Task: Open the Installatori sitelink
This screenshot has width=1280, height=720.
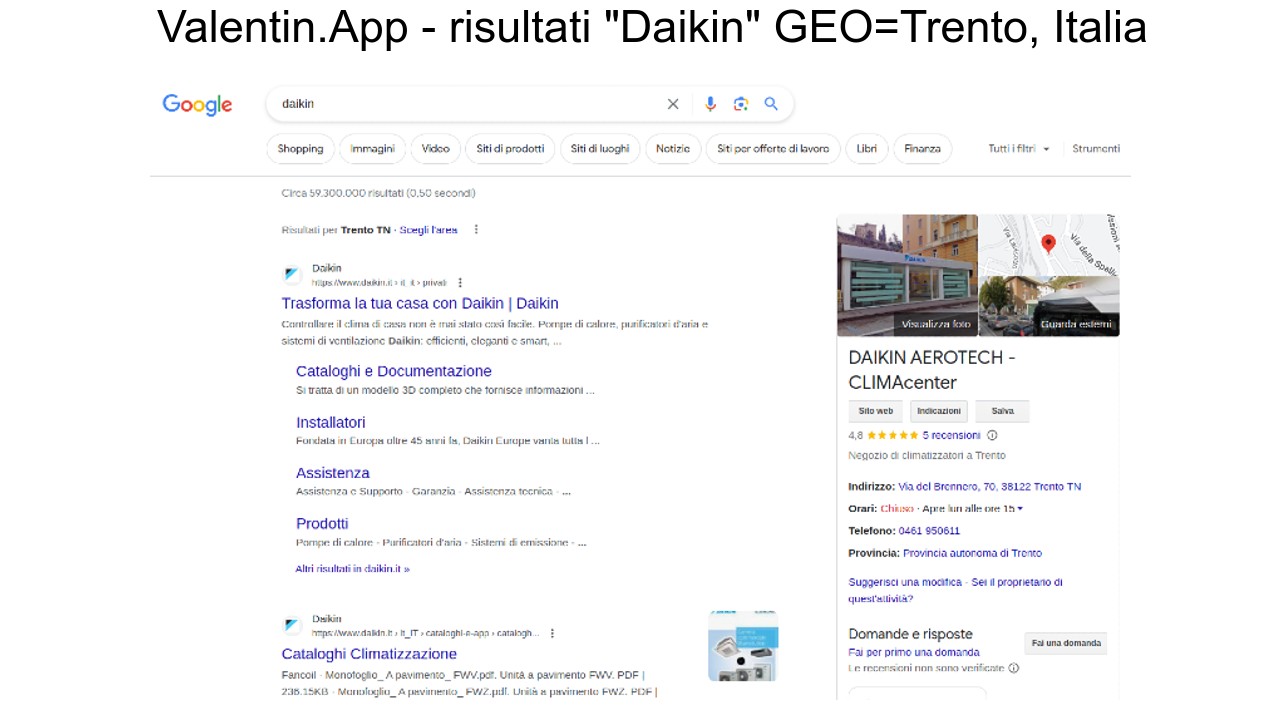Action: coord(331,422)
